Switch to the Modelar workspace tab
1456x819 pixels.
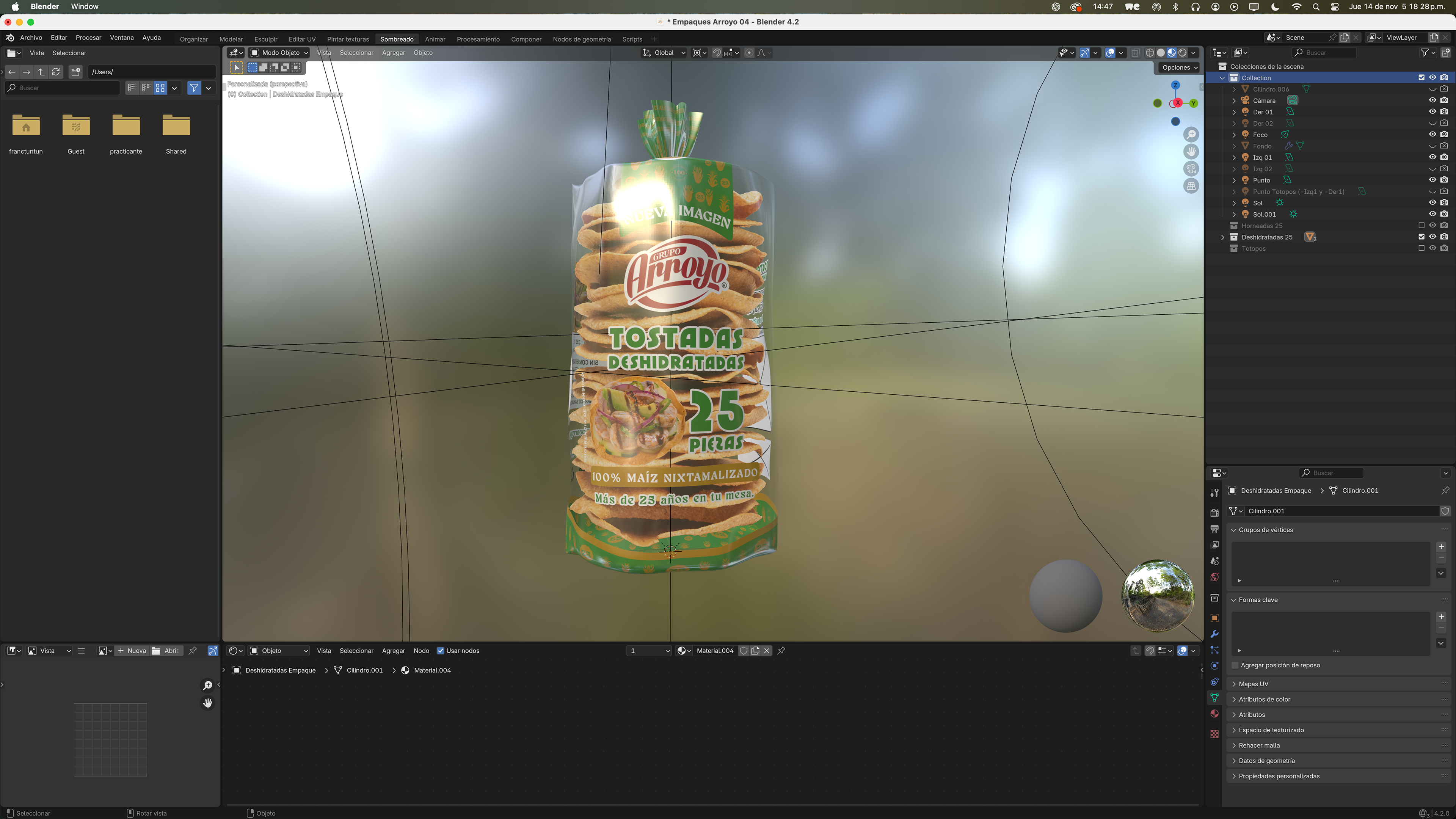[231, 39]
